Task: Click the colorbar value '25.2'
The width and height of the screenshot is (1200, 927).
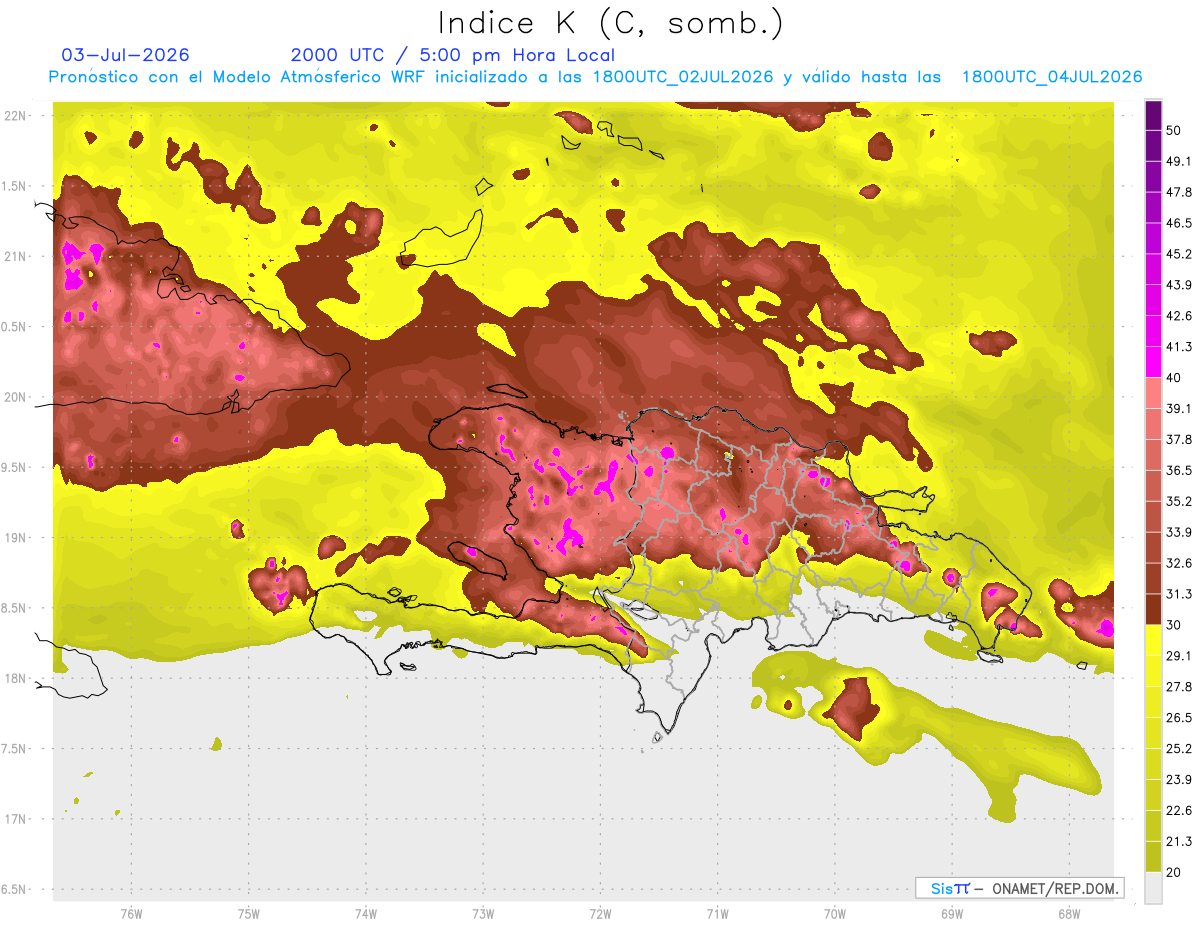Action: pos(1179,748)
